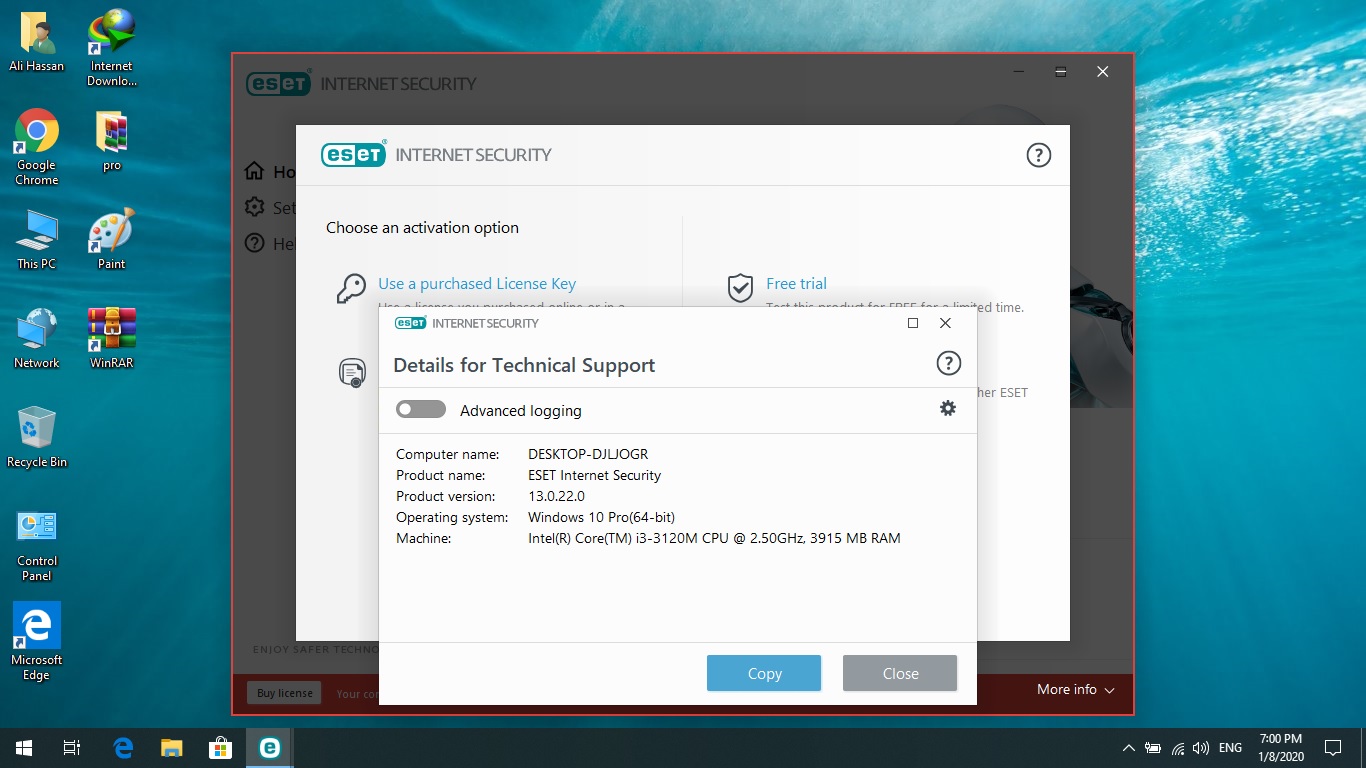Click the shield icon beside Free trial
The image size is (1366, 768).
pyautogui.click(x=740, y=288)
